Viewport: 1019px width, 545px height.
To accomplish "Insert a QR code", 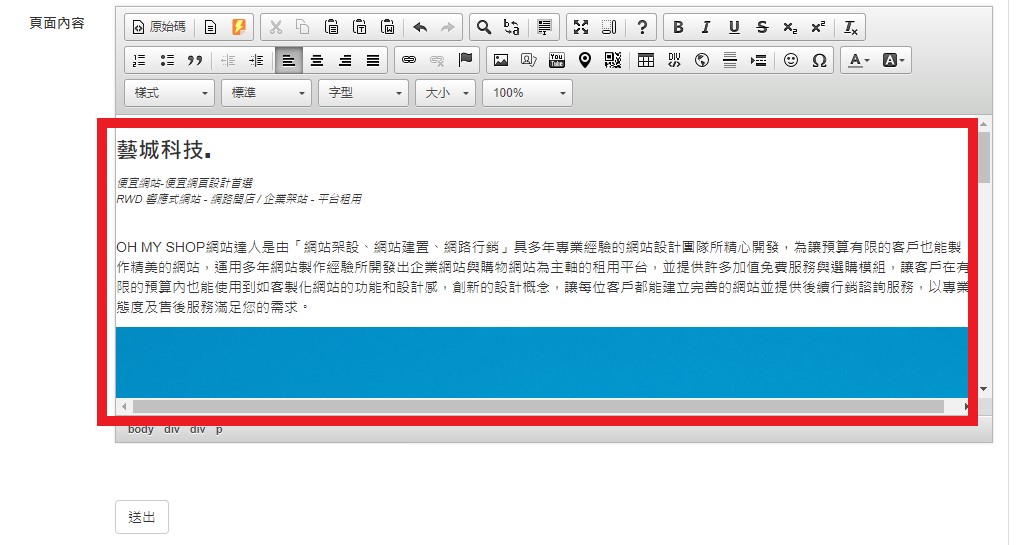I will coord(612,60).
